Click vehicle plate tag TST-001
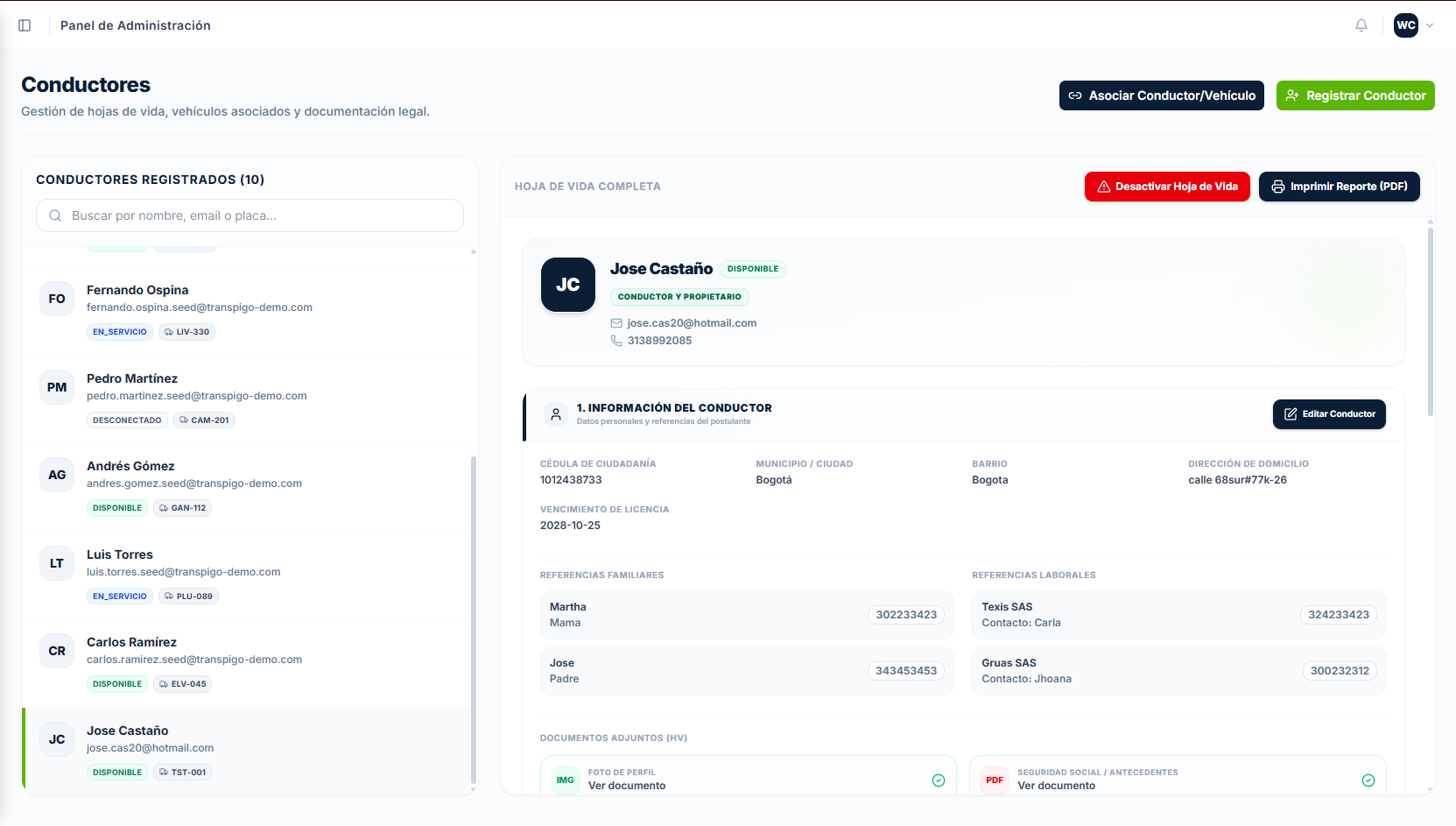Image resolution: width=1456 pixels, height=826 pixels. tap(182, 773)
